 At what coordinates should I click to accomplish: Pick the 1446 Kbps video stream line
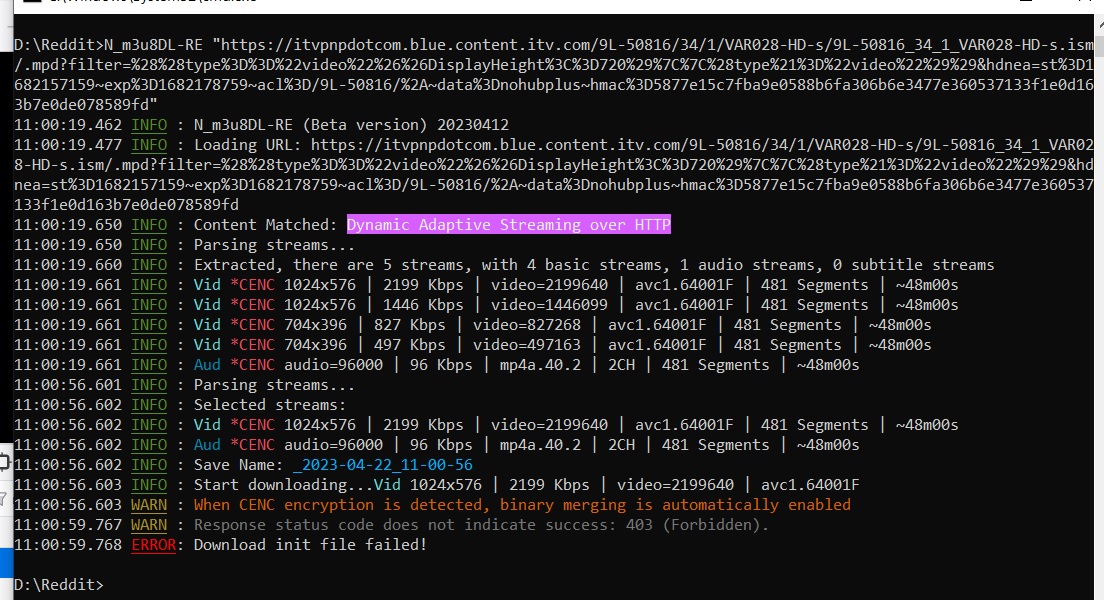575,305
